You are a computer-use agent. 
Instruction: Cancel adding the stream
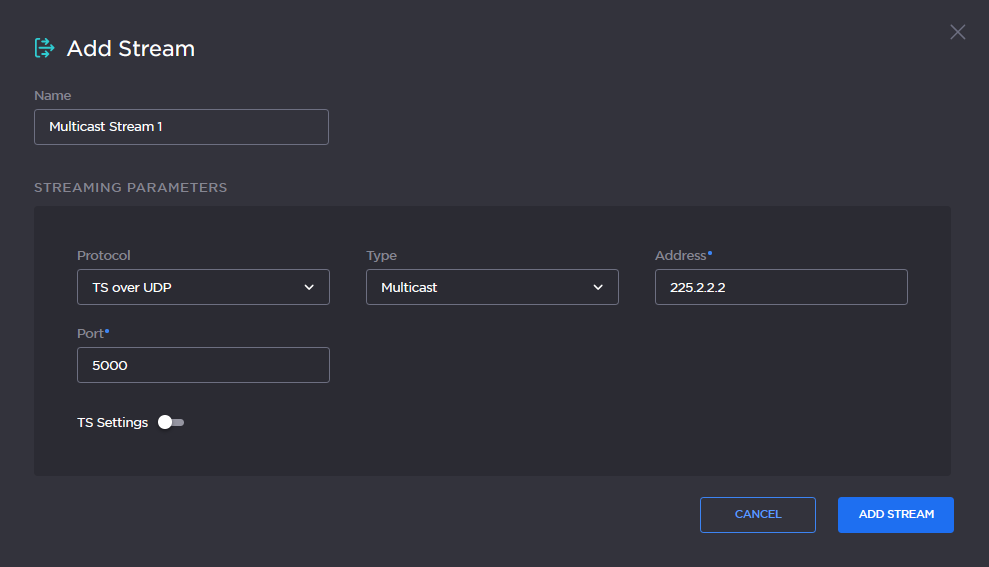(x=757, y=514)
